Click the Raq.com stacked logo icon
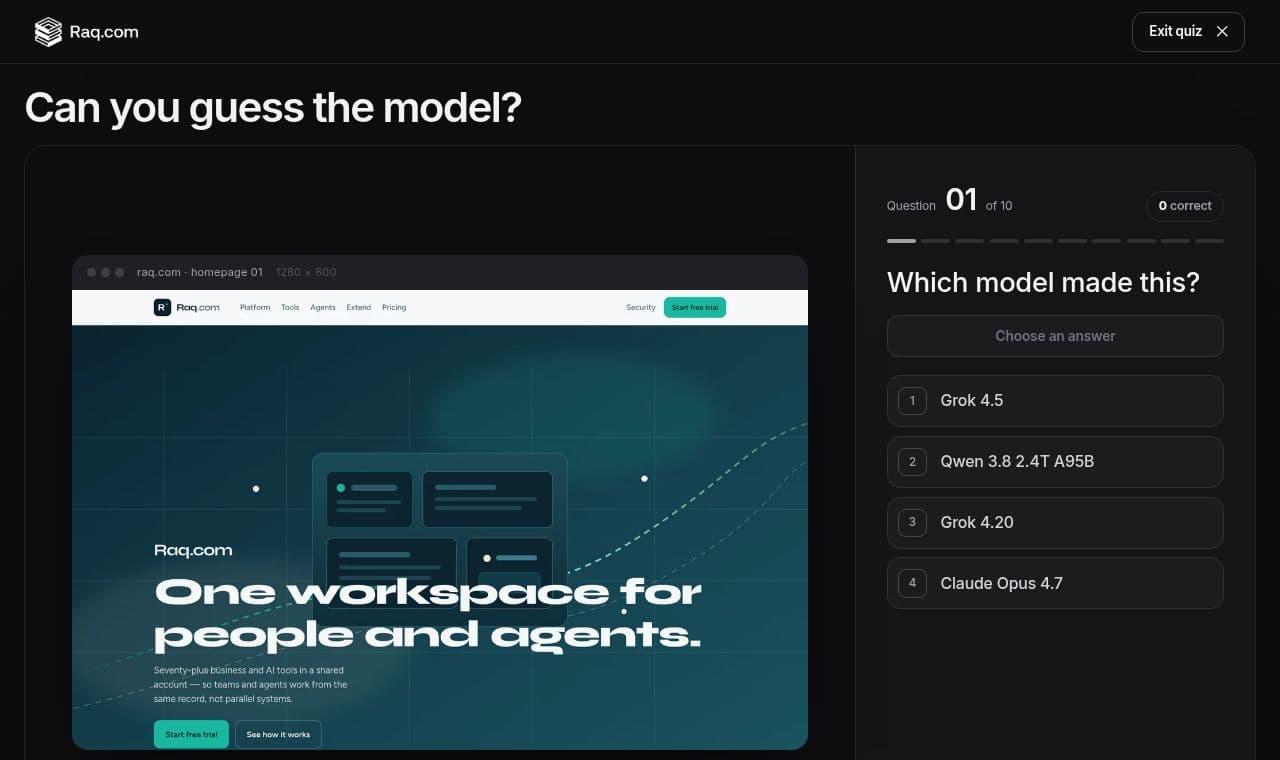 pyautogui.click(x=48, y=32)
